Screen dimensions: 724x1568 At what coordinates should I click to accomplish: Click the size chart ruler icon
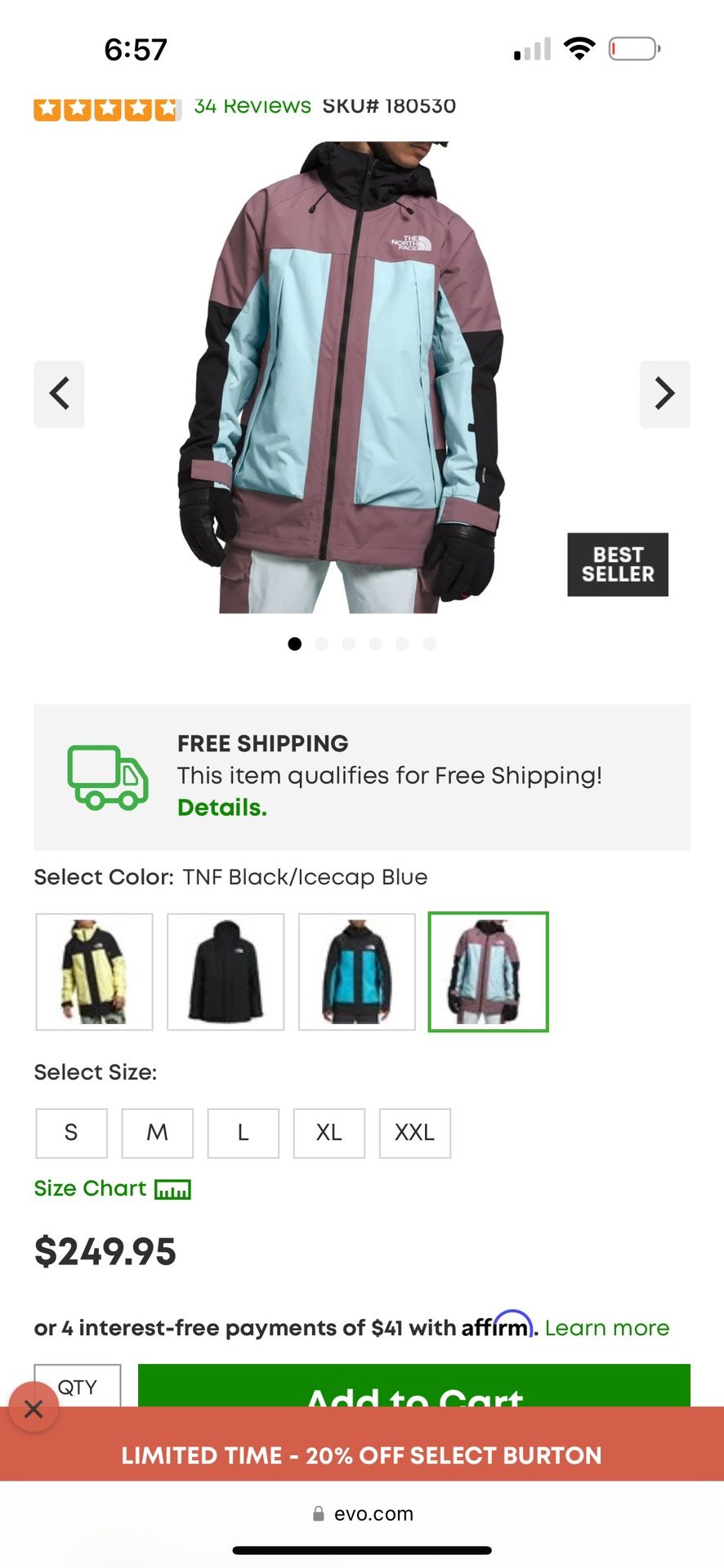(x=172, y=1190)
